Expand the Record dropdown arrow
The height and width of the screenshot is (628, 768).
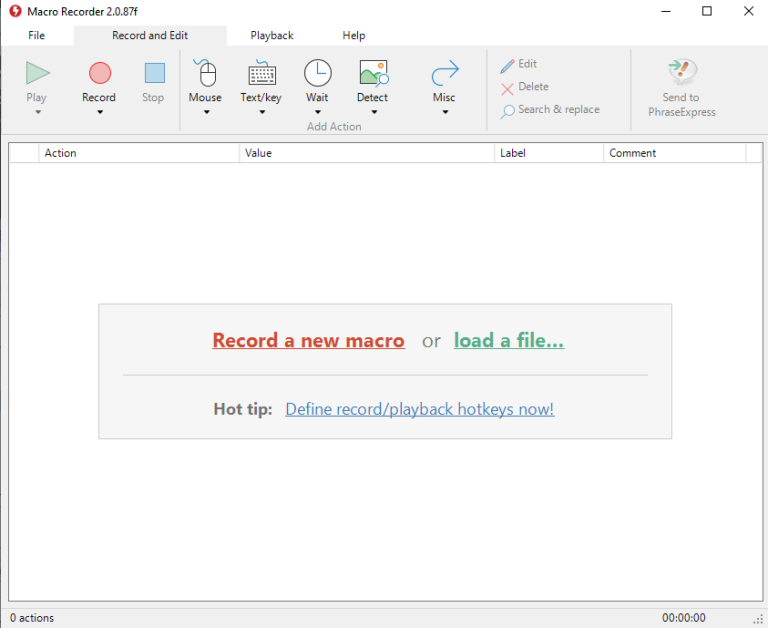pyautogui.click(x=100, y=112)
